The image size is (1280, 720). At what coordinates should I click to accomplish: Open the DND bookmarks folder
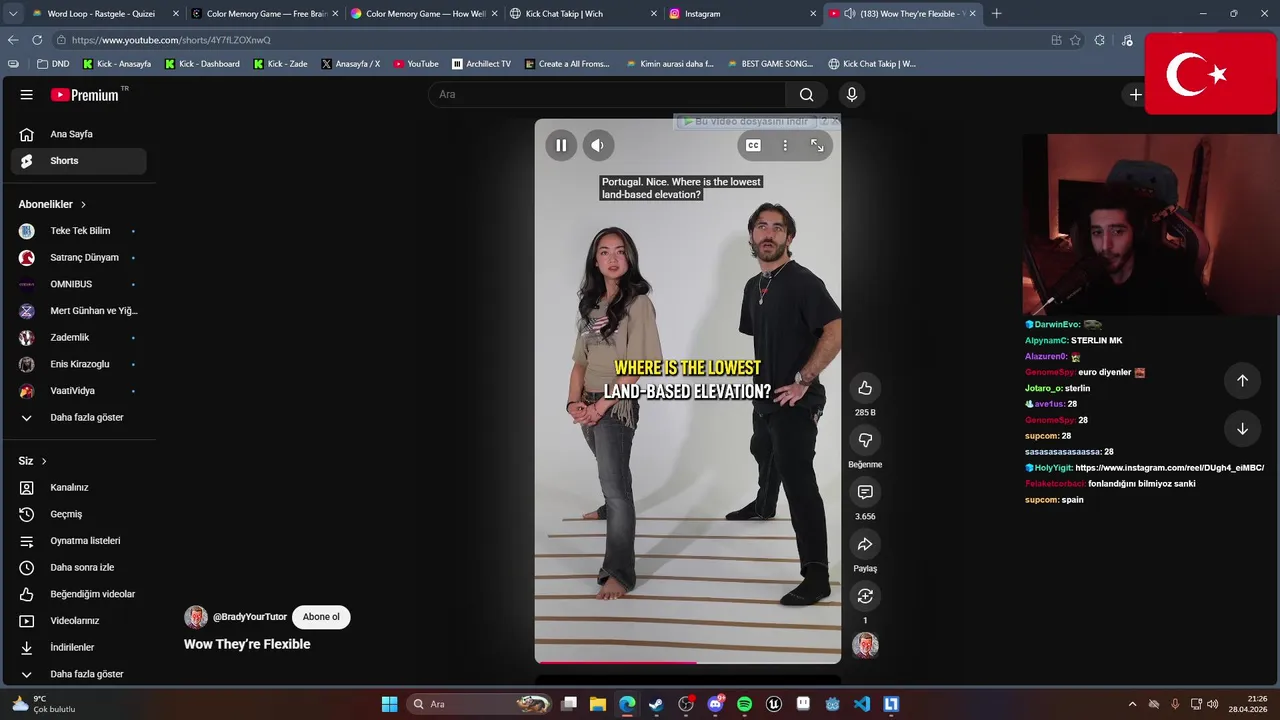pos(53,64)
